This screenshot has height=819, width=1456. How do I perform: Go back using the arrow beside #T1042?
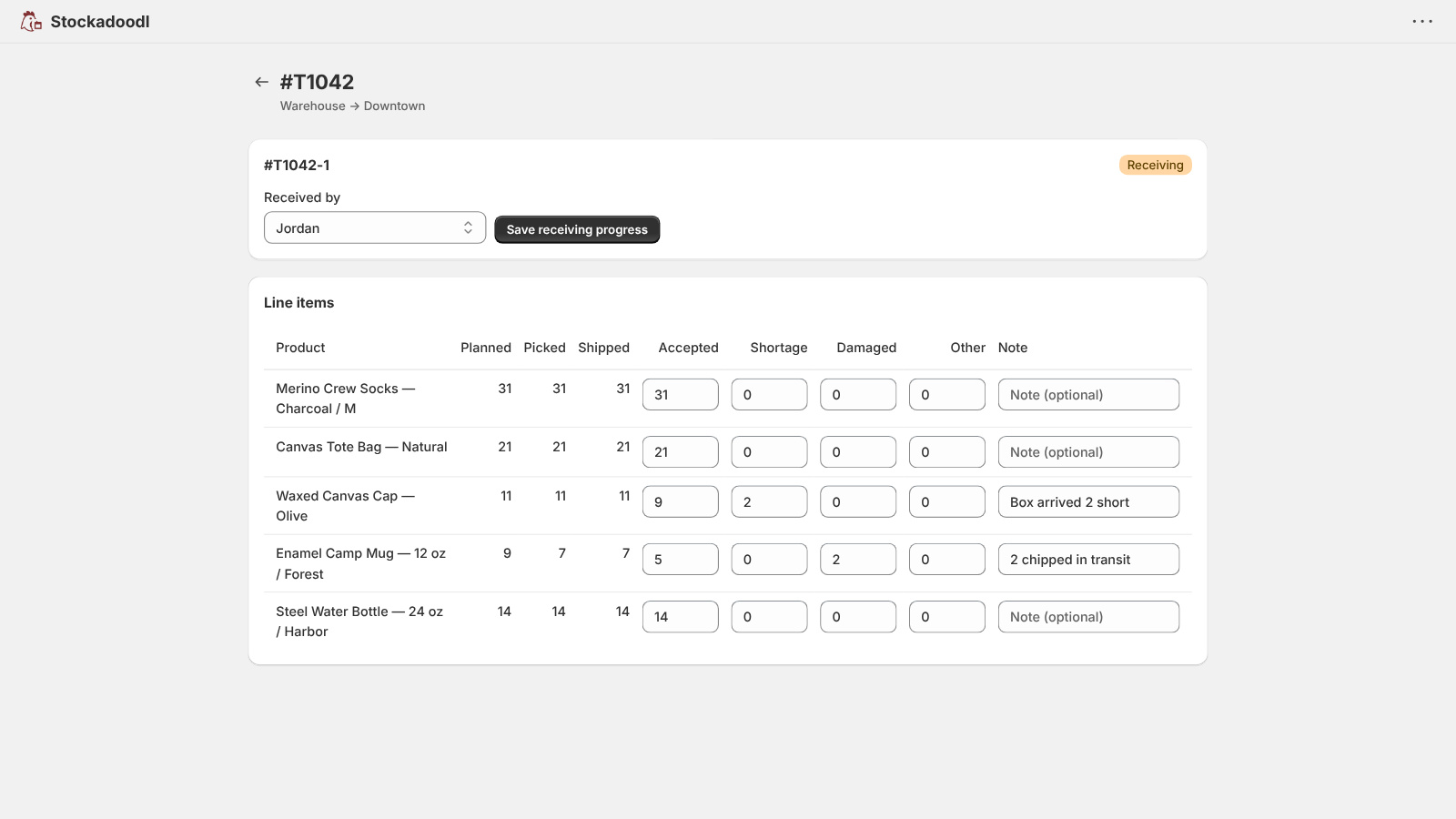pos(262,82)
